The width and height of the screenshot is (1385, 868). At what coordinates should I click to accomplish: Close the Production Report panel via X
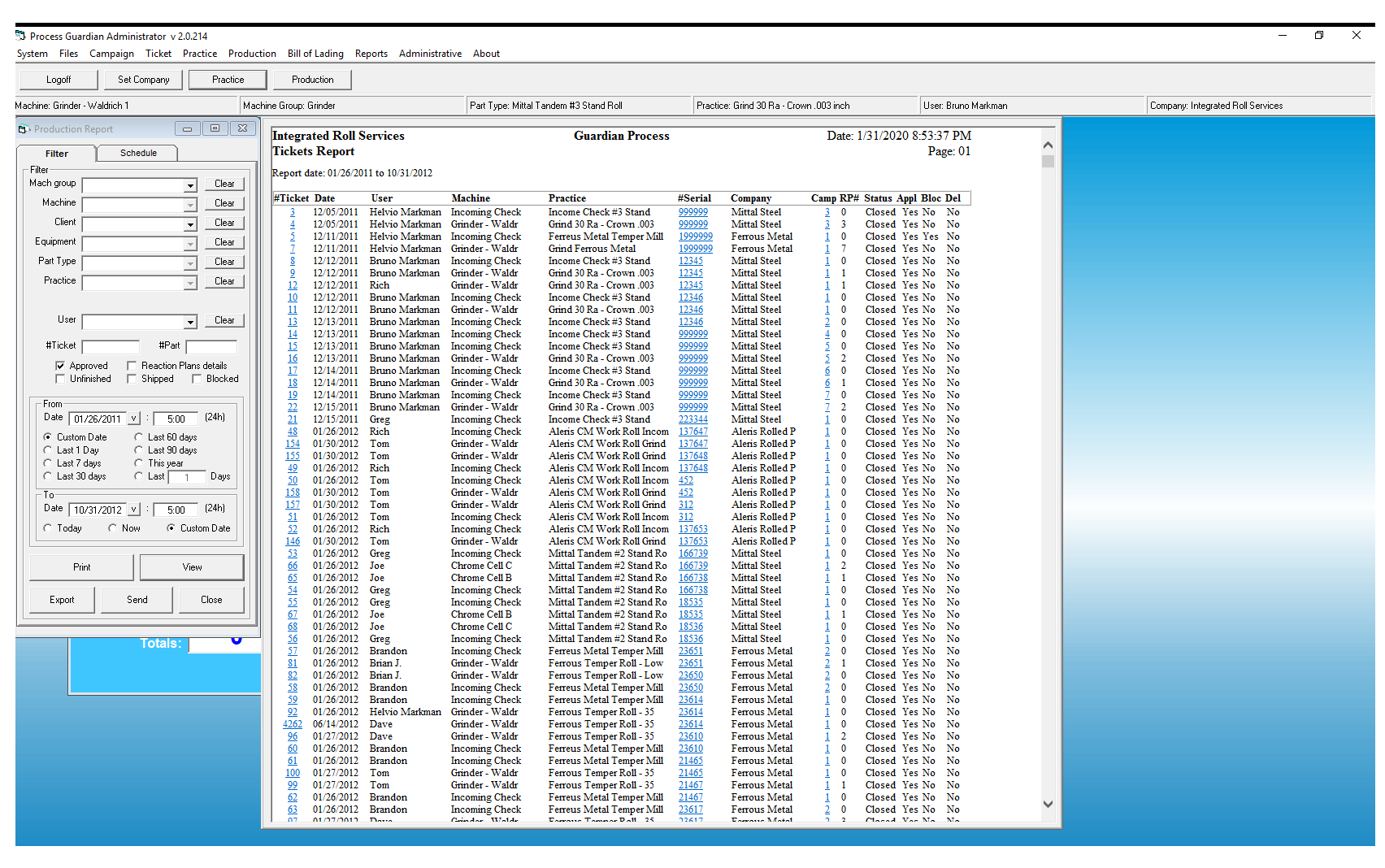pyautogui.click(x=242, y=128)
